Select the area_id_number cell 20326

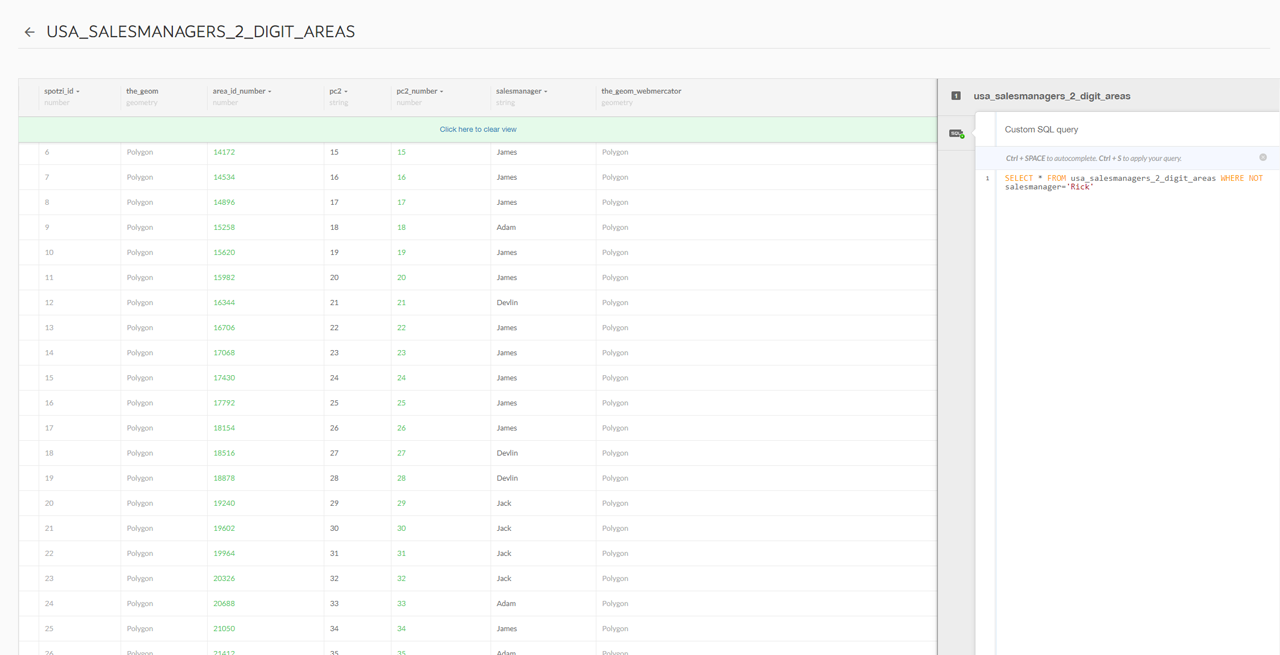pos(224,578)
